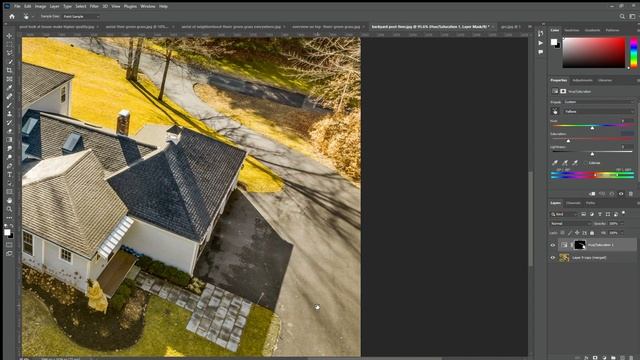
Task: Open the File menu
Action: pyautogui.click(x=17, y=7)
